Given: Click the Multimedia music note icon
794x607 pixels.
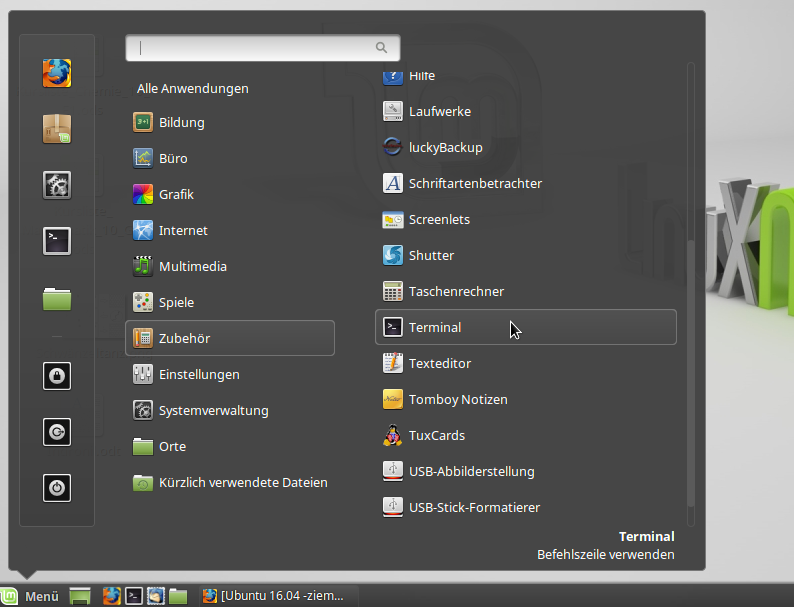Looking at the screenshot, I should coord(143,266).
